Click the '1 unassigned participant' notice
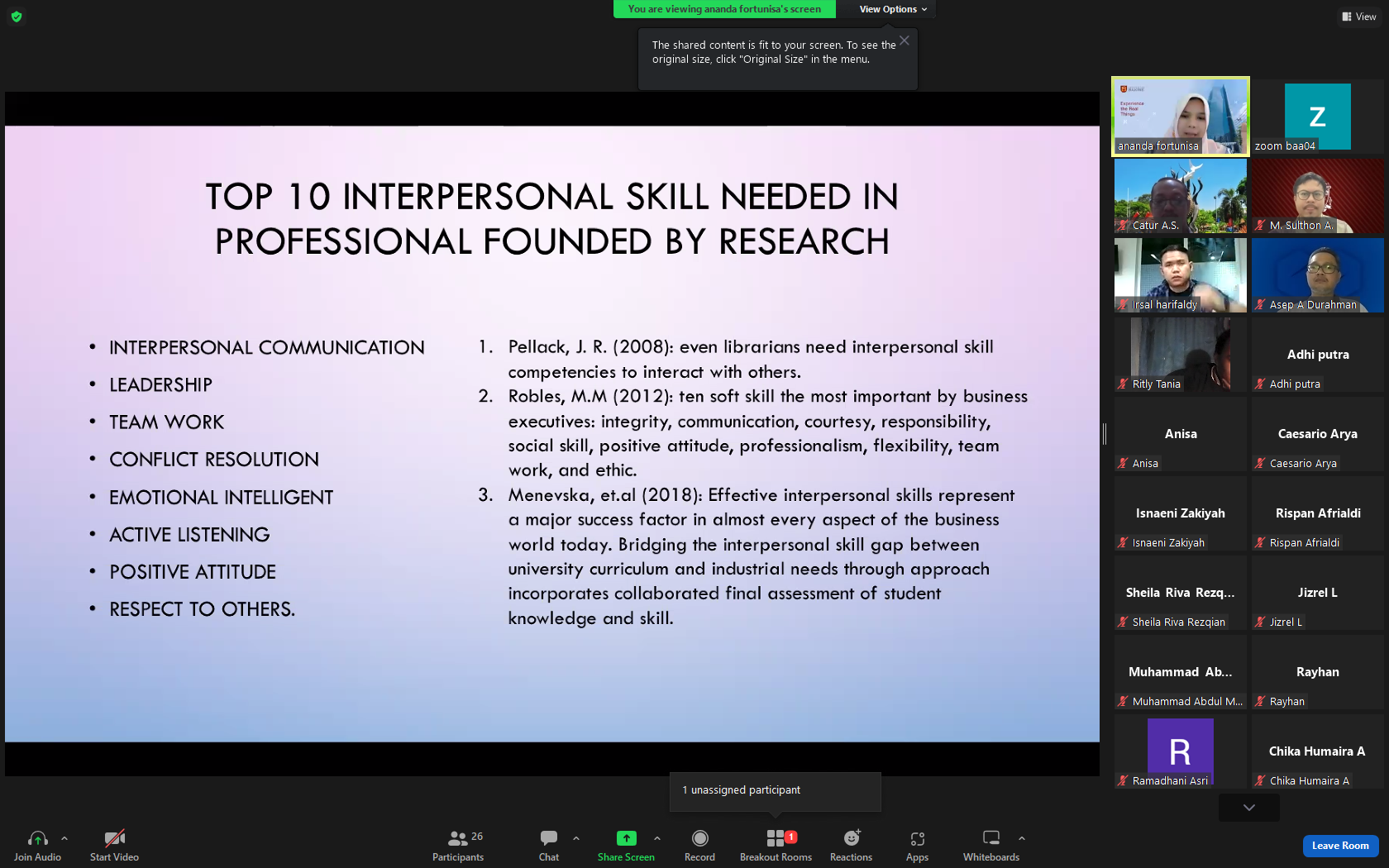Viewport: 1389px width, 868px height. (775, 791)
